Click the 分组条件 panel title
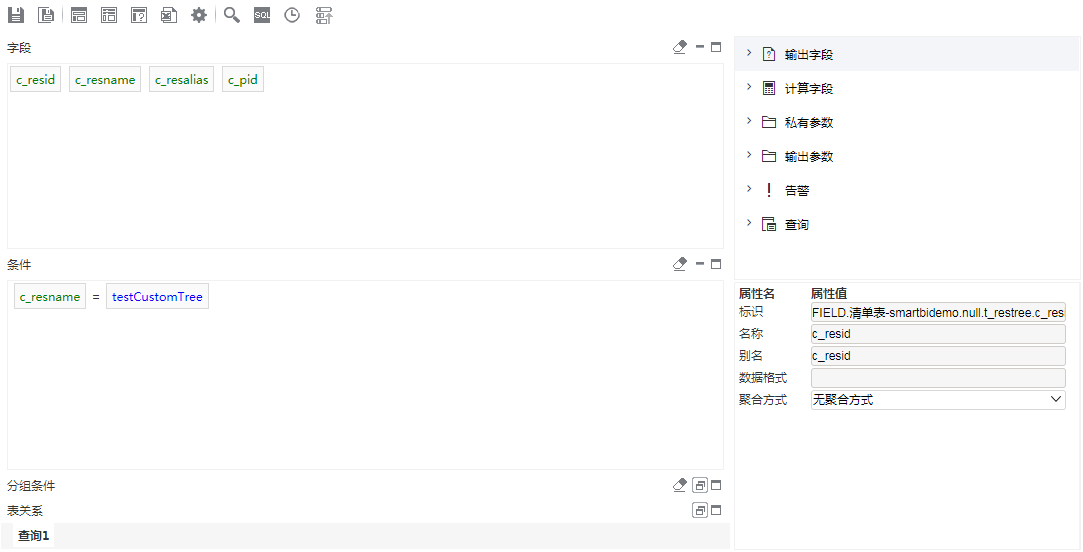This screenshot has height=552, width=1083. (31, 486)
